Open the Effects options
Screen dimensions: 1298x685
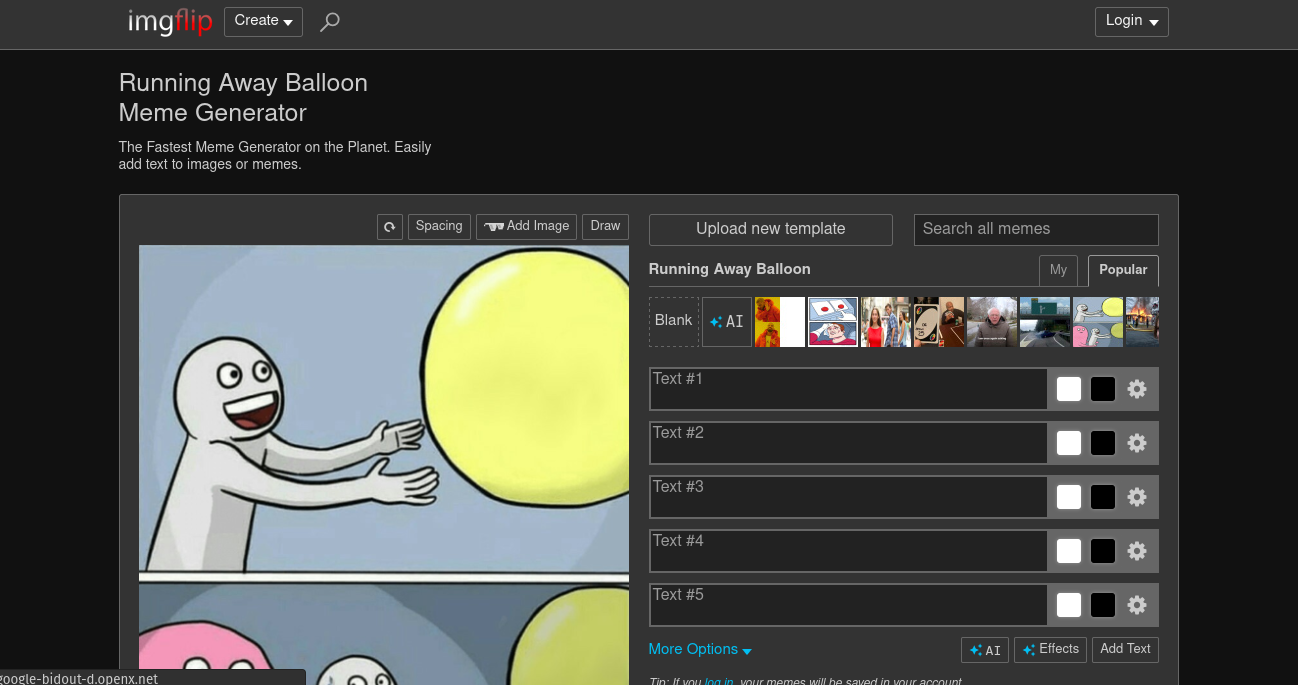tap(1050, 649)
